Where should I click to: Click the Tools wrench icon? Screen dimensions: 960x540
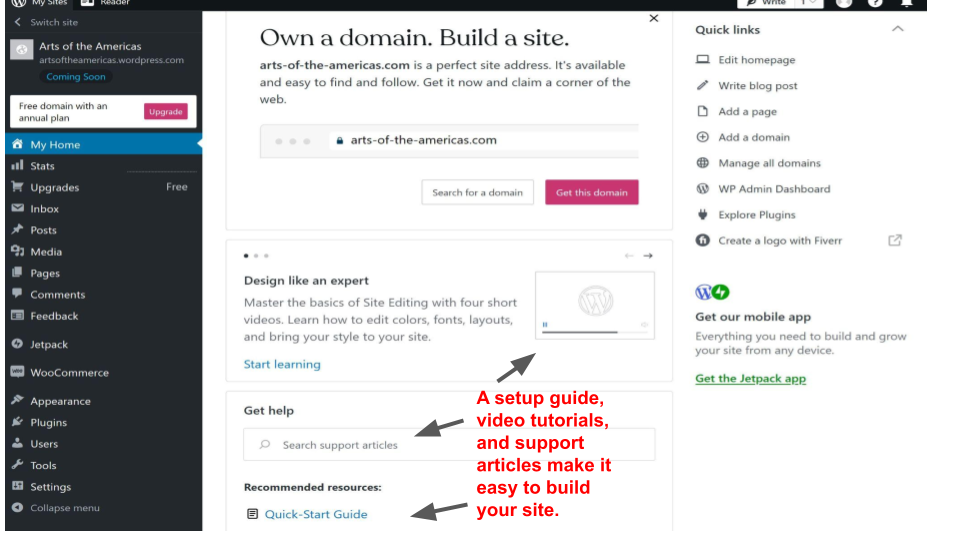click(x=17, y=465)
